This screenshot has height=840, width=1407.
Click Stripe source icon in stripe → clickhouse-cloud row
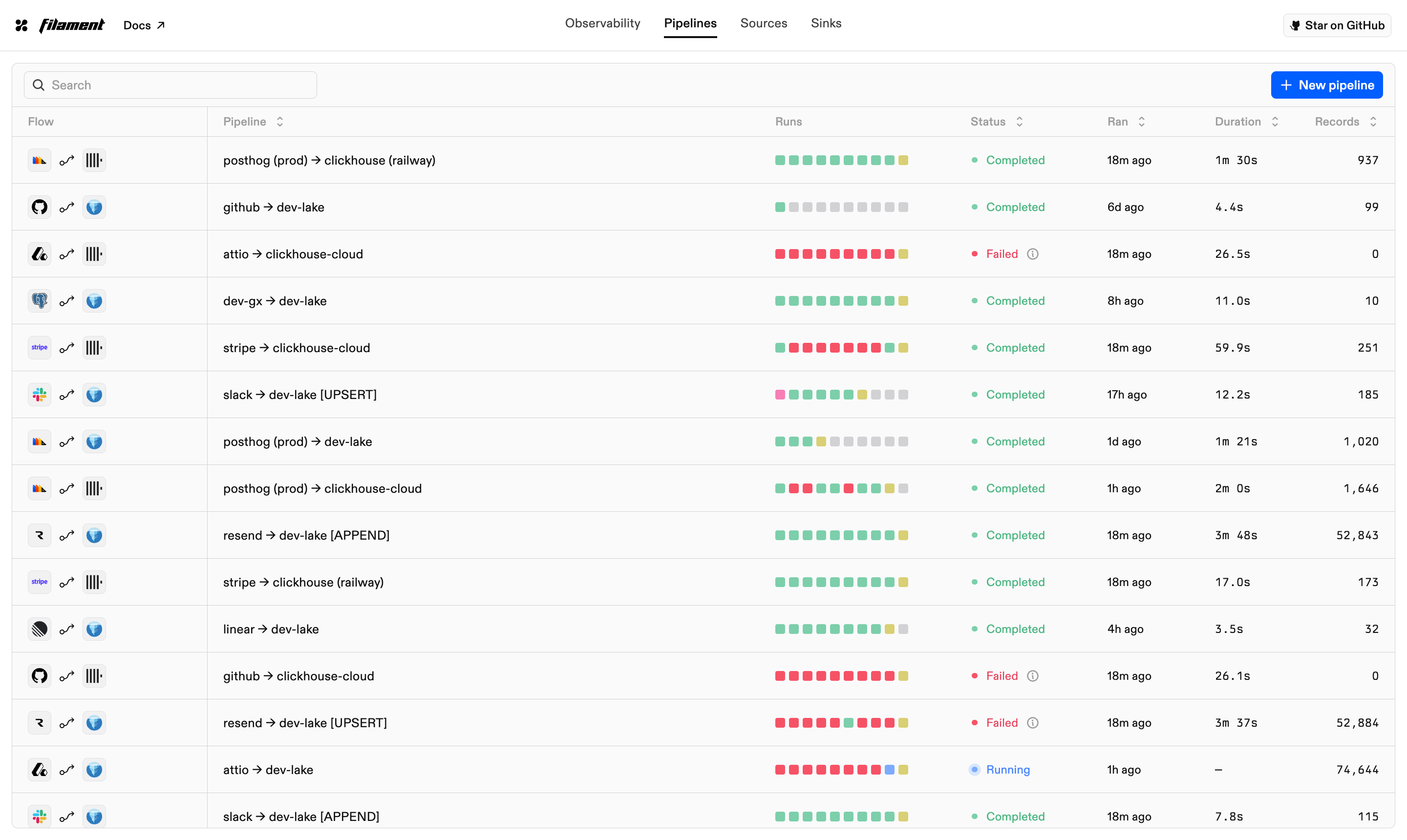click(40, 348)
